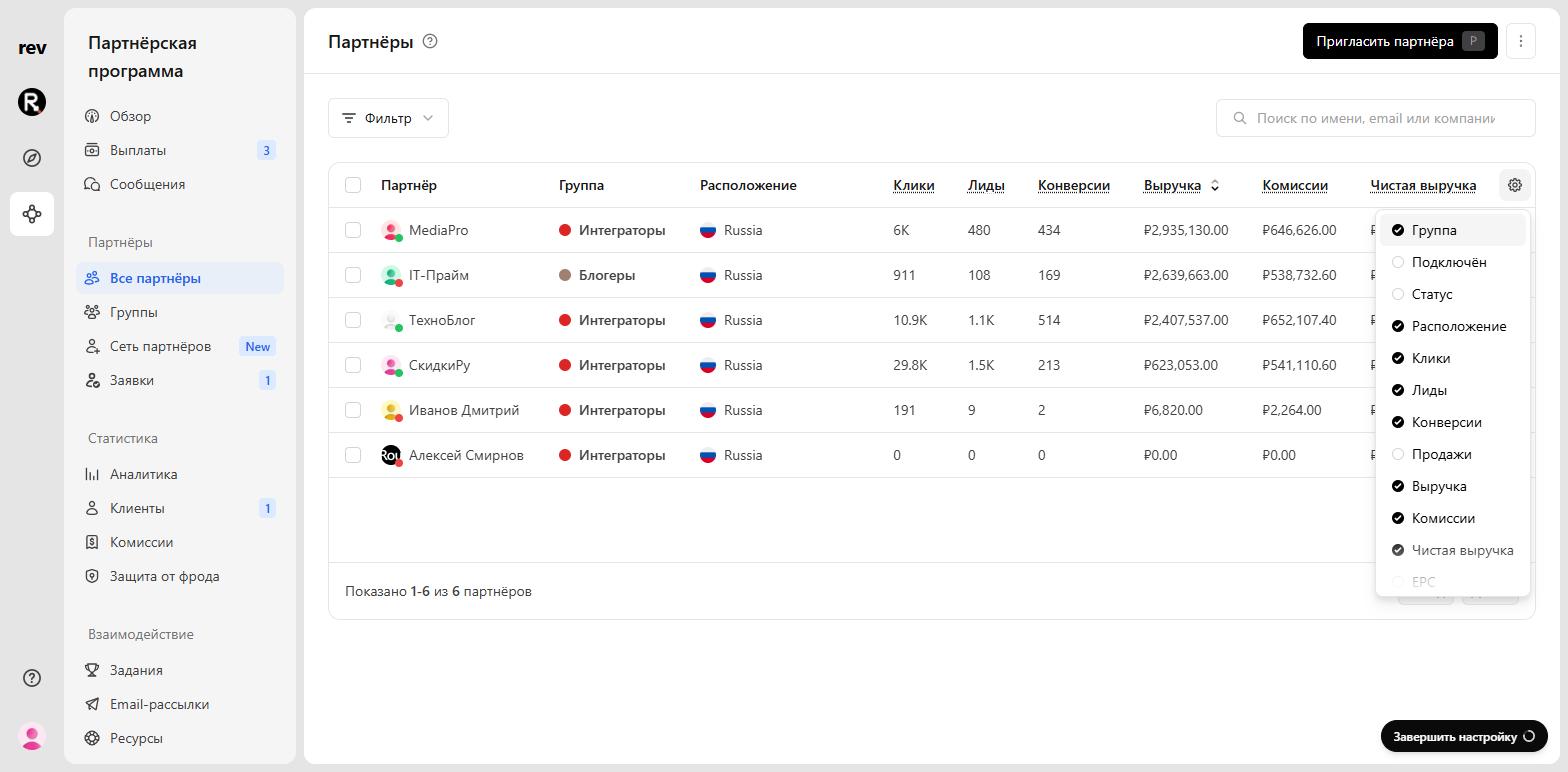Viewport: 1568px width, 772px height.
Task: Click the brown Блогеры color dot
Action: pyautogui.click(x=565, y=275)
